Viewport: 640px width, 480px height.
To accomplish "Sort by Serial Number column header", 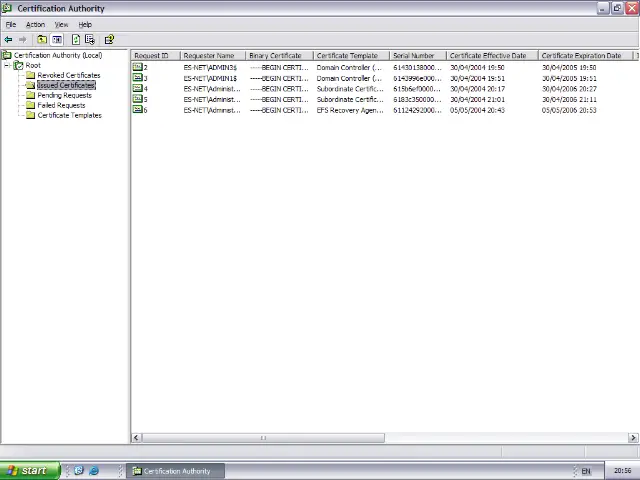I will [x=418, y=56].
